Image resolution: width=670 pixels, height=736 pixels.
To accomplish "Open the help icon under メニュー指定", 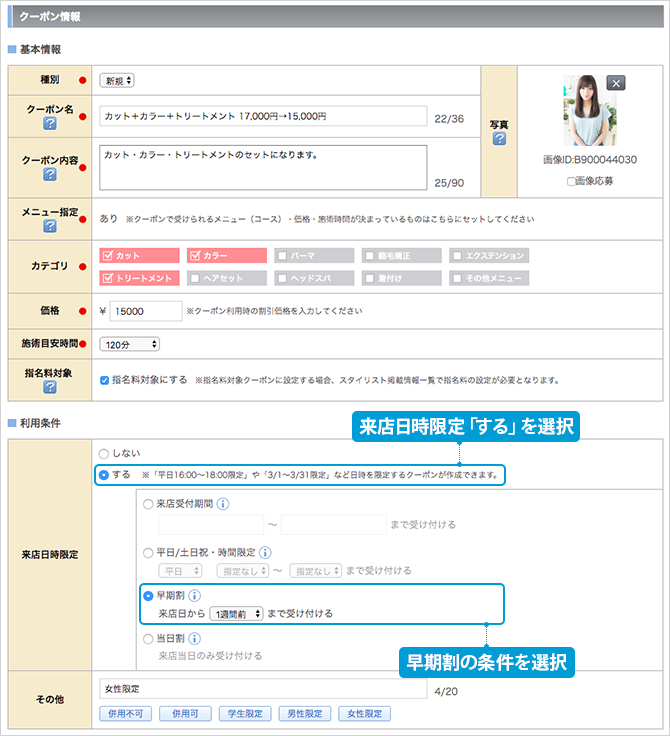I will click(49, 225).
